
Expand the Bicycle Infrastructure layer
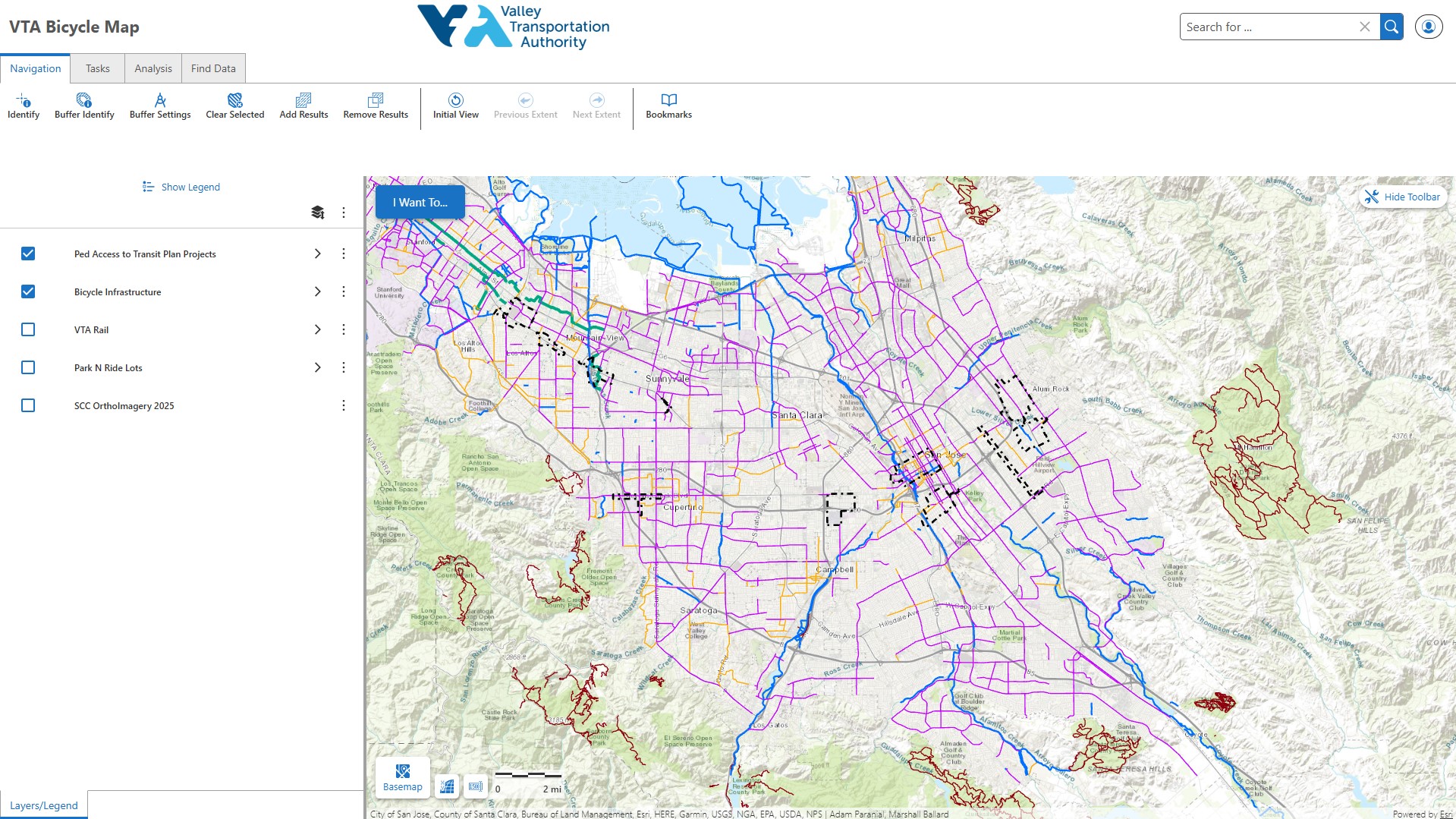coord(318,291)
